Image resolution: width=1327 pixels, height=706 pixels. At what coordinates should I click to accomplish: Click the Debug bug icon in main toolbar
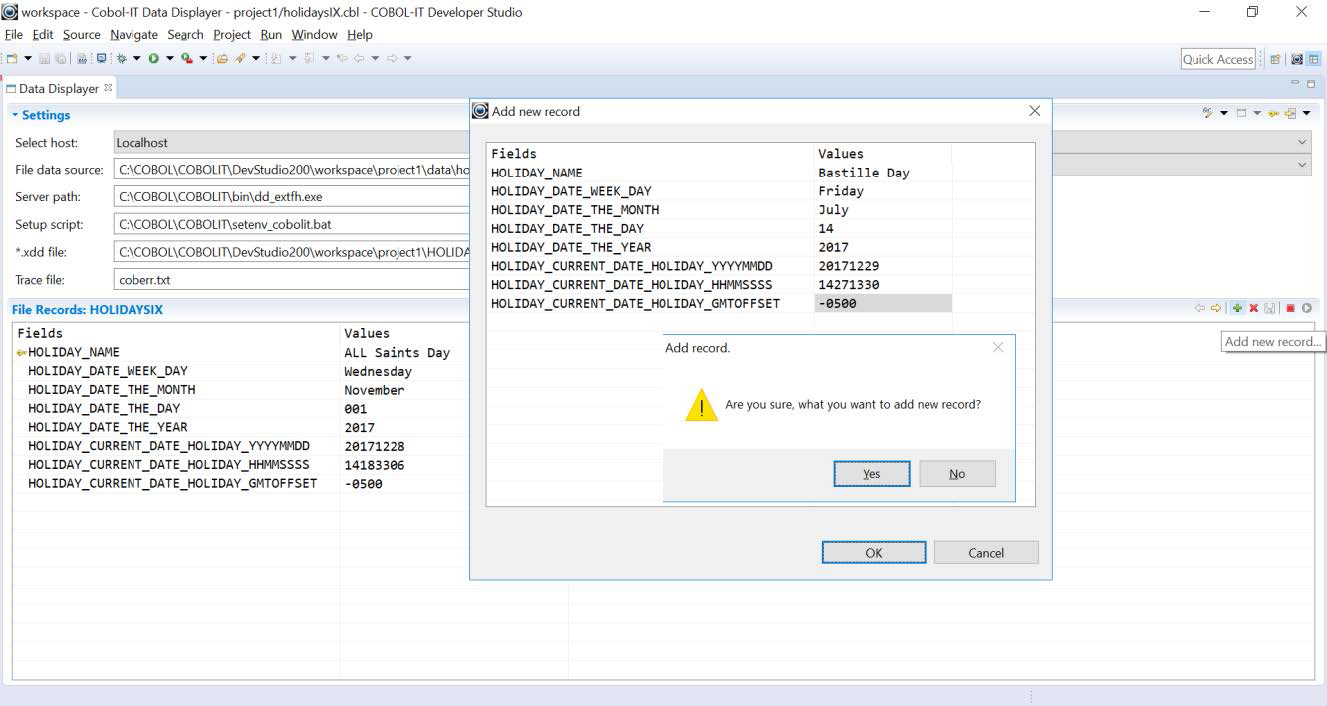122,59
